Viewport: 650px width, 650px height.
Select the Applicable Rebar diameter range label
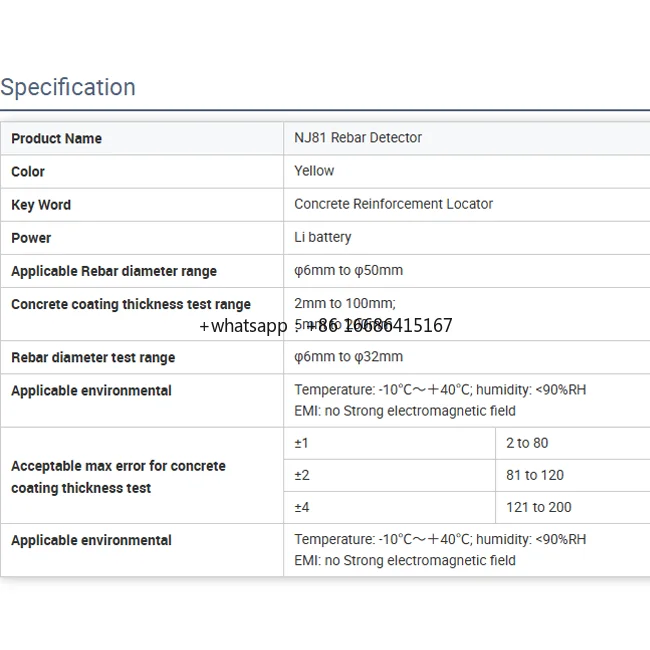[x=113, y=271]
